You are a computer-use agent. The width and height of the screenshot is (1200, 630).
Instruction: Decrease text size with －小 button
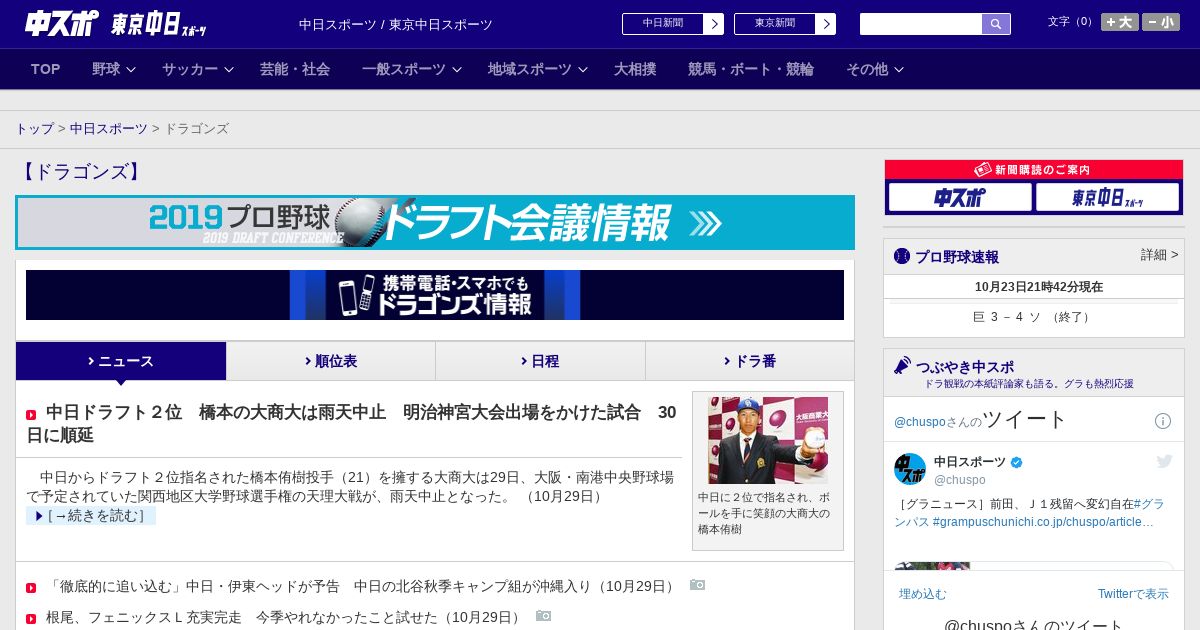(1161, 22)
